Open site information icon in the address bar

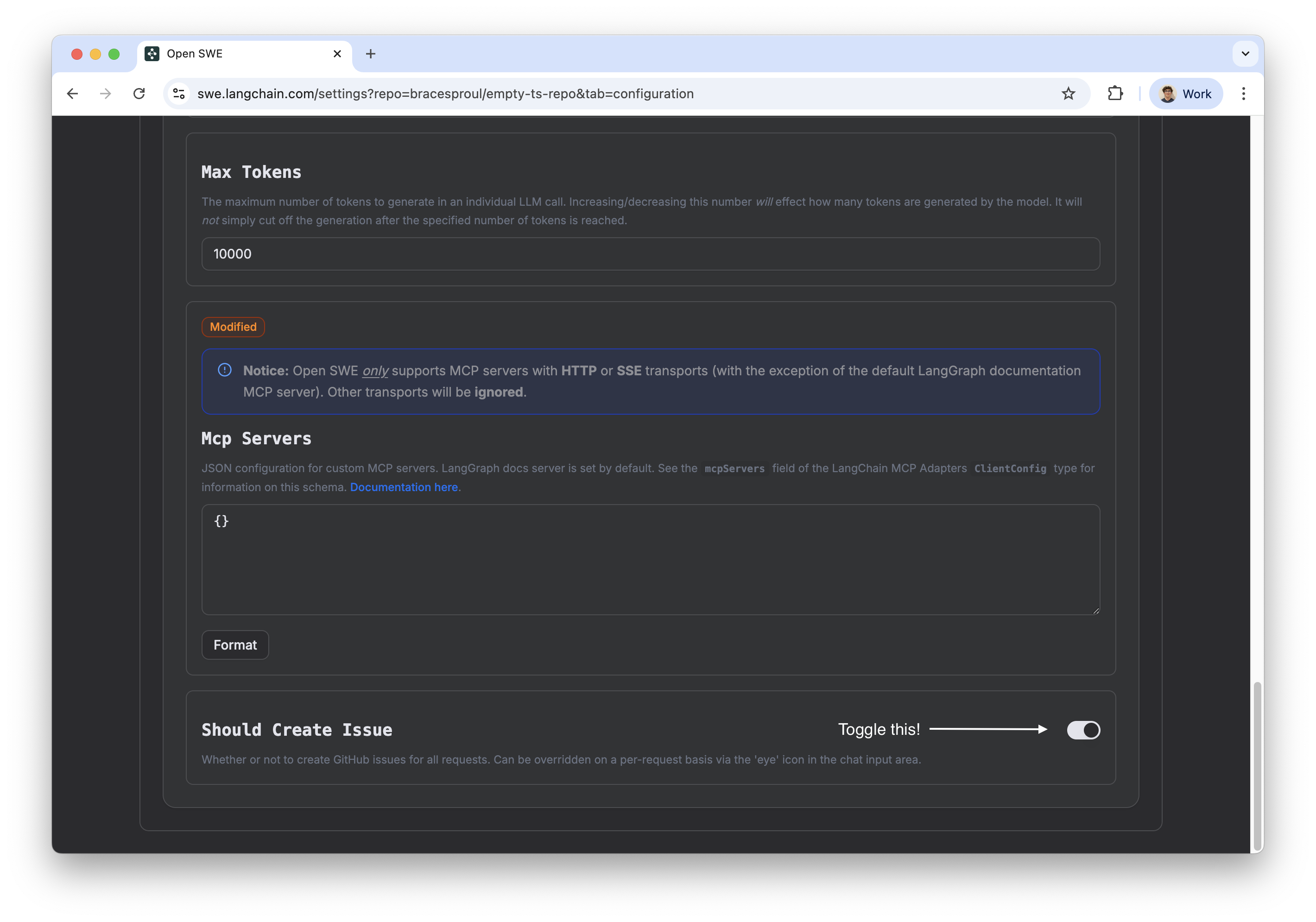tap(178, 94)
